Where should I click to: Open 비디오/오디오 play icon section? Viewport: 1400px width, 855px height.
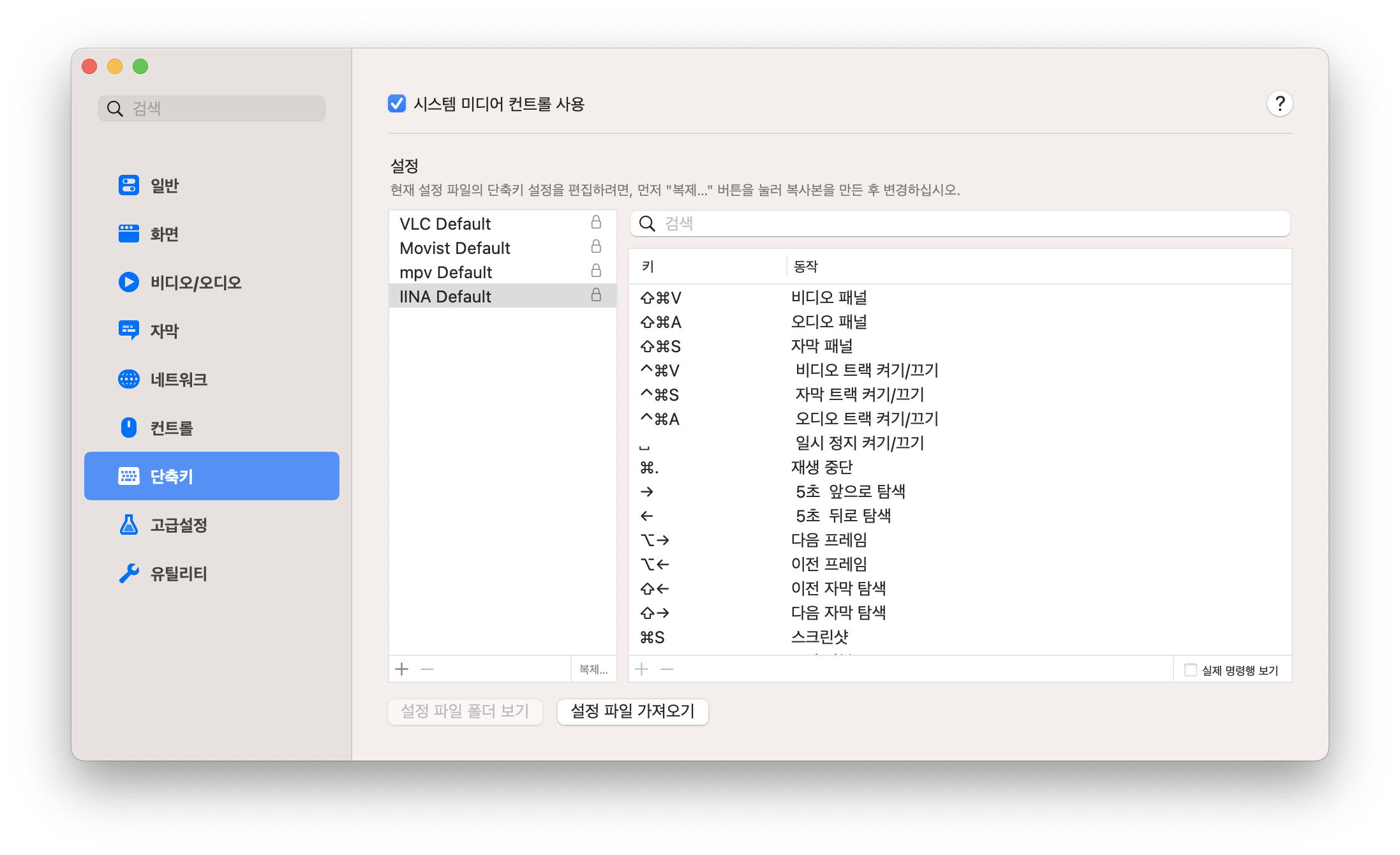point(129,282)
